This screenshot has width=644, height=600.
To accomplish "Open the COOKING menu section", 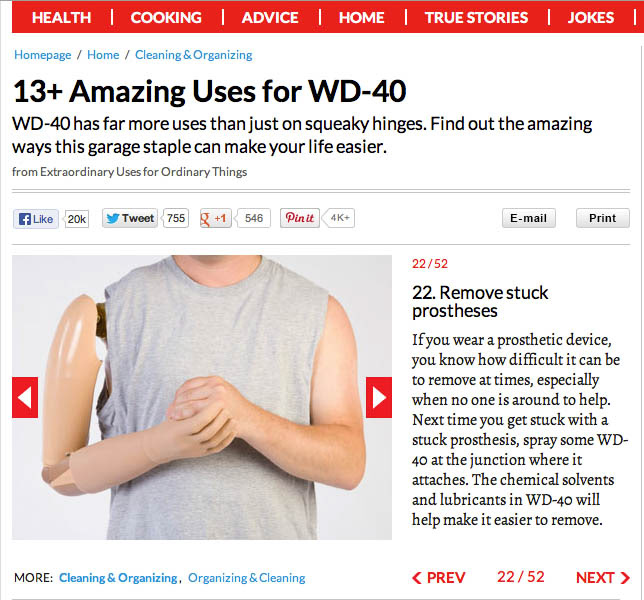I will click(x=166, y=18).
